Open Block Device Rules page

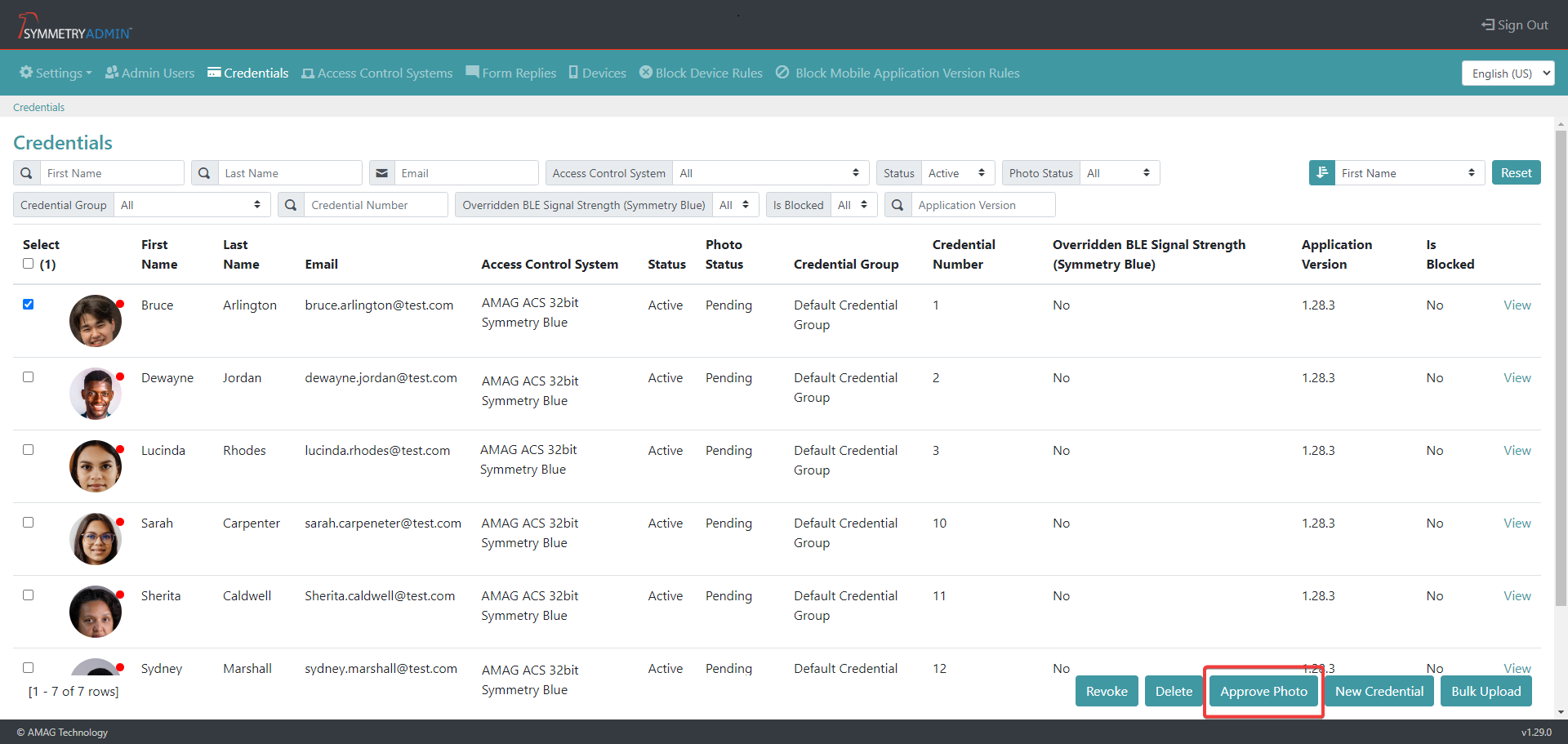click(701, 73)
